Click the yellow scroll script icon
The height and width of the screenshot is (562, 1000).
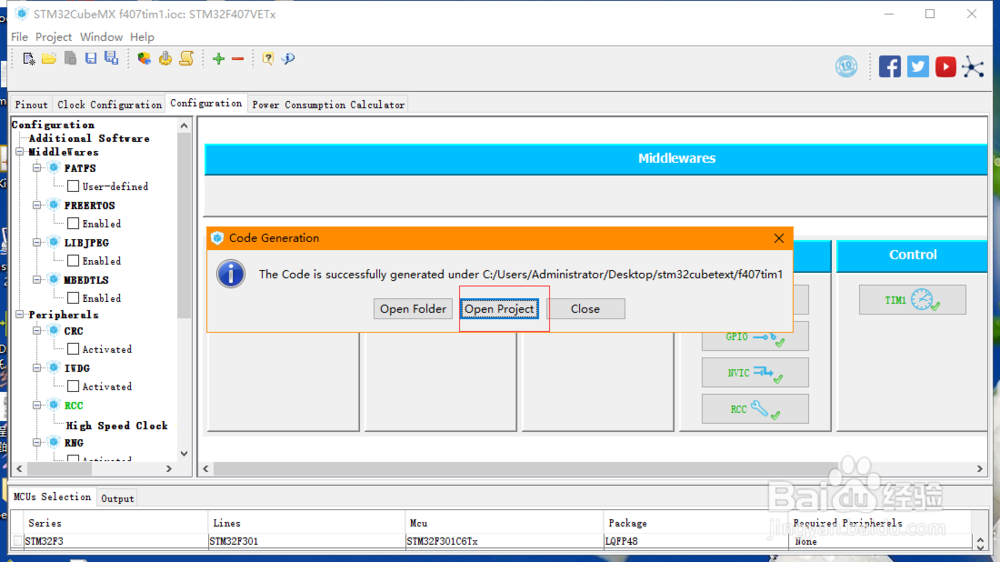click(186, 59)
